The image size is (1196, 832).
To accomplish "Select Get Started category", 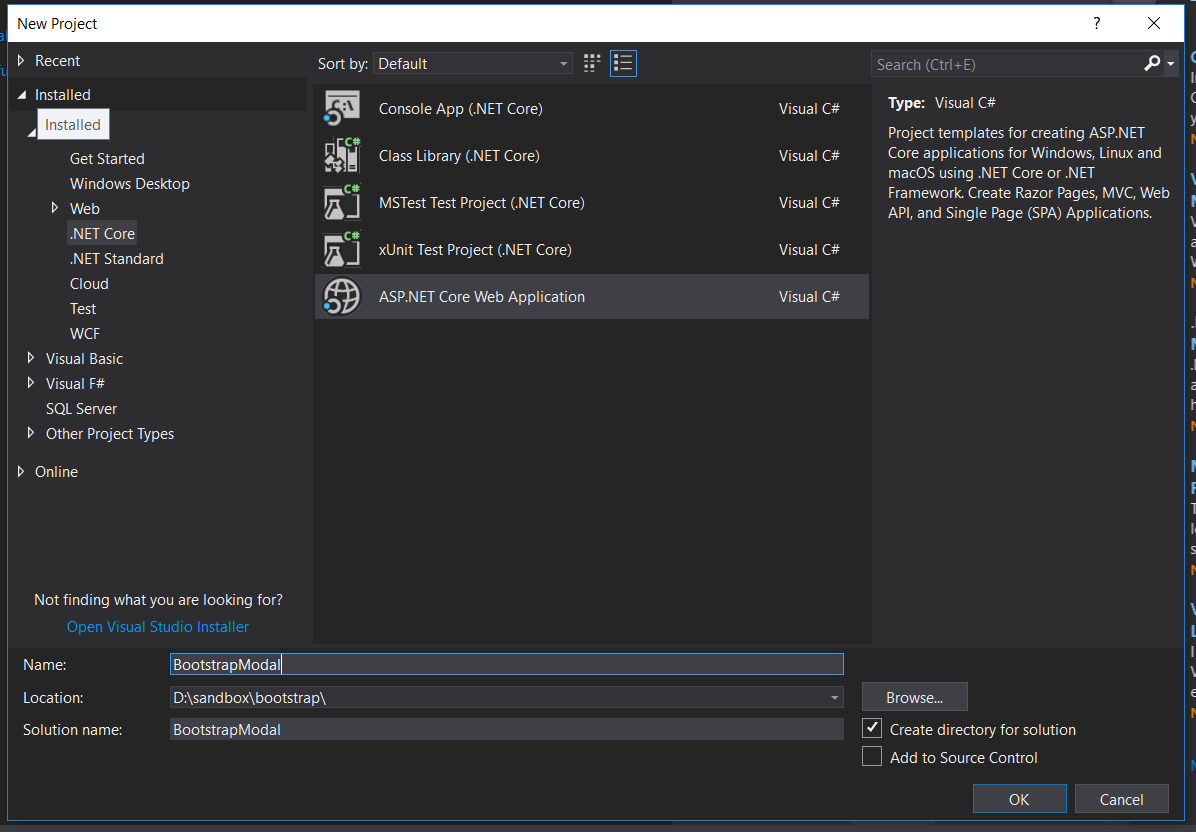I will (x=107, y=159).
